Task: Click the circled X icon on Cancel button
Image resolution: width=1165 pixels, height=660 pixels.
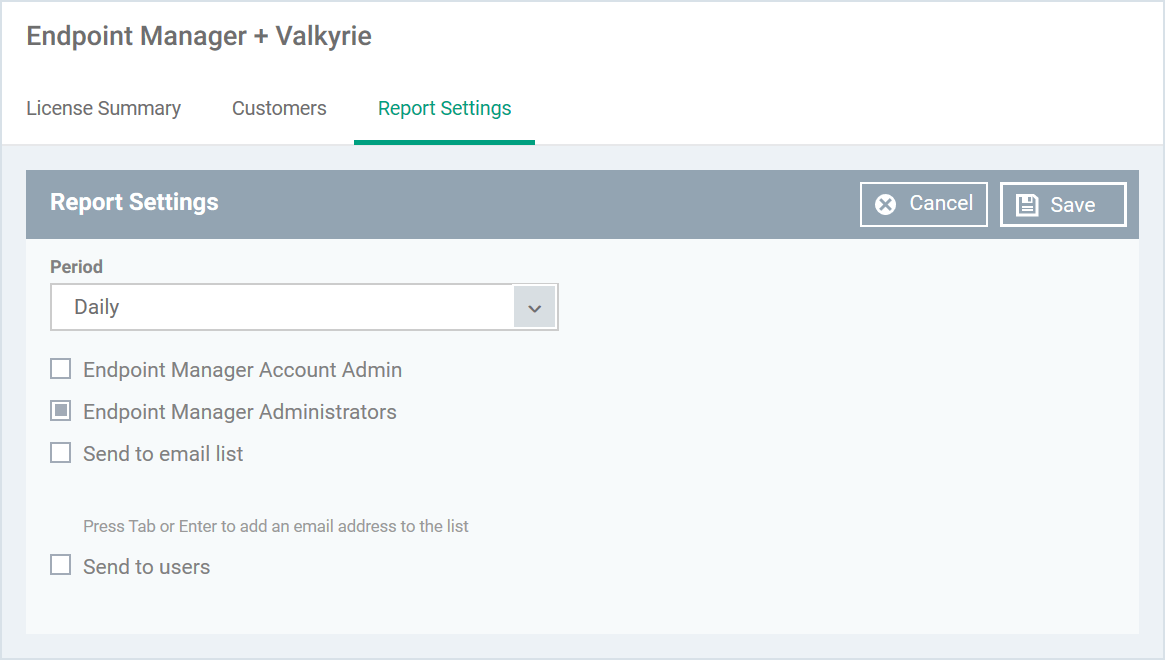Action: (886, 204)
